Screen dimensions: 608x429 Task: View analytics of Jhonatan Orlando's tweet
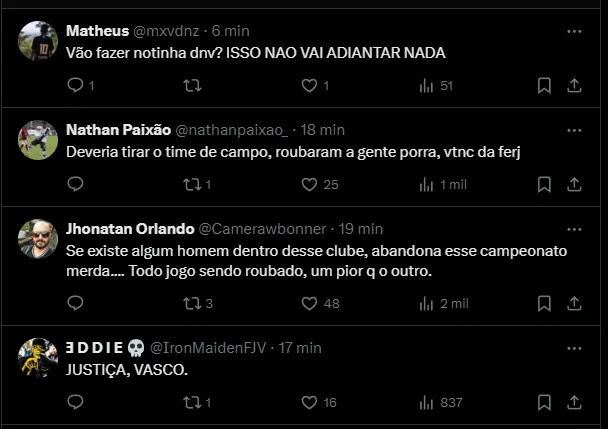point(427,303)
